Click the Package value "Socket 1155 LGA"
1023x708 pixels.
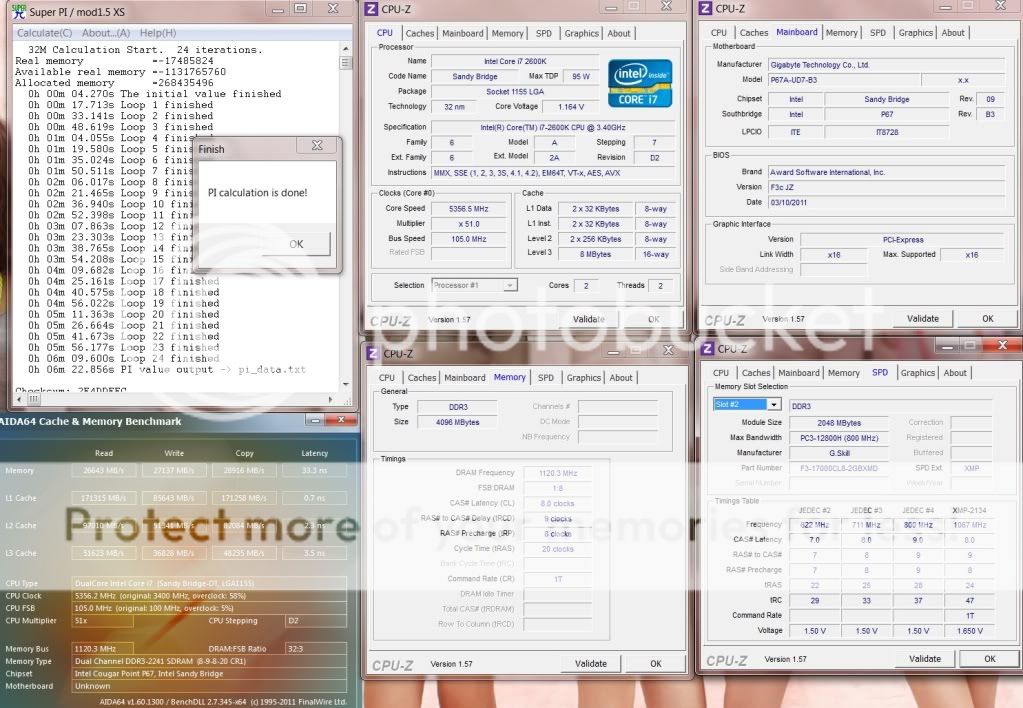click(515, 92)
